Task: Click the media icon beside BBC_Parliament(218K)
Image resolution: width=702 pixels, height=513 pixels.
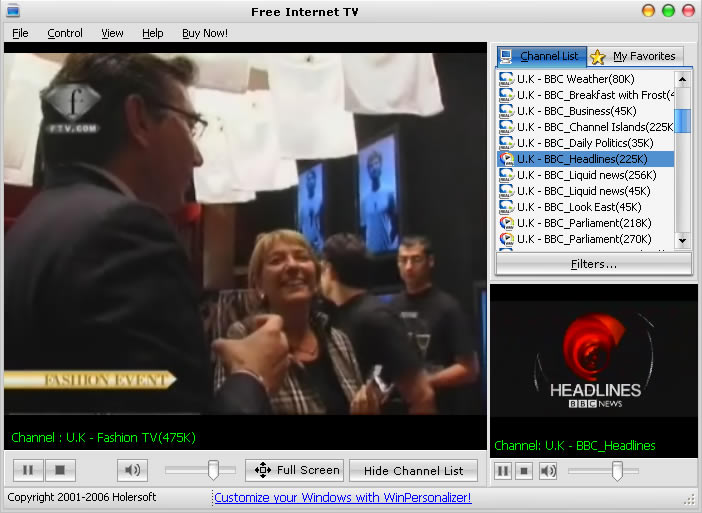Action: (x=506, y=223)
